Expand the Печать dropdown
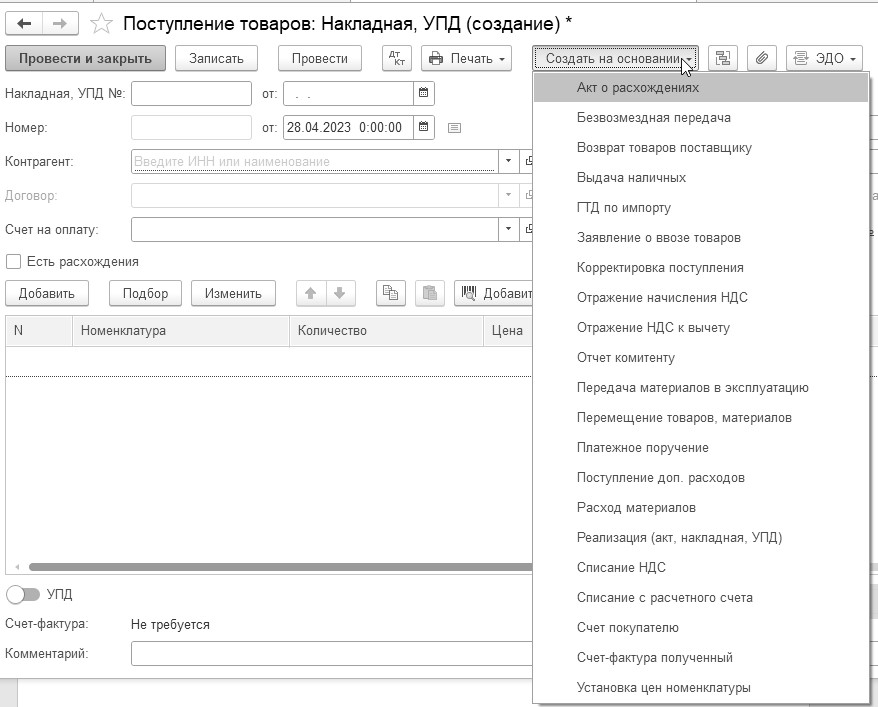Viewport: 878px width, 707px height. point(466,58)
